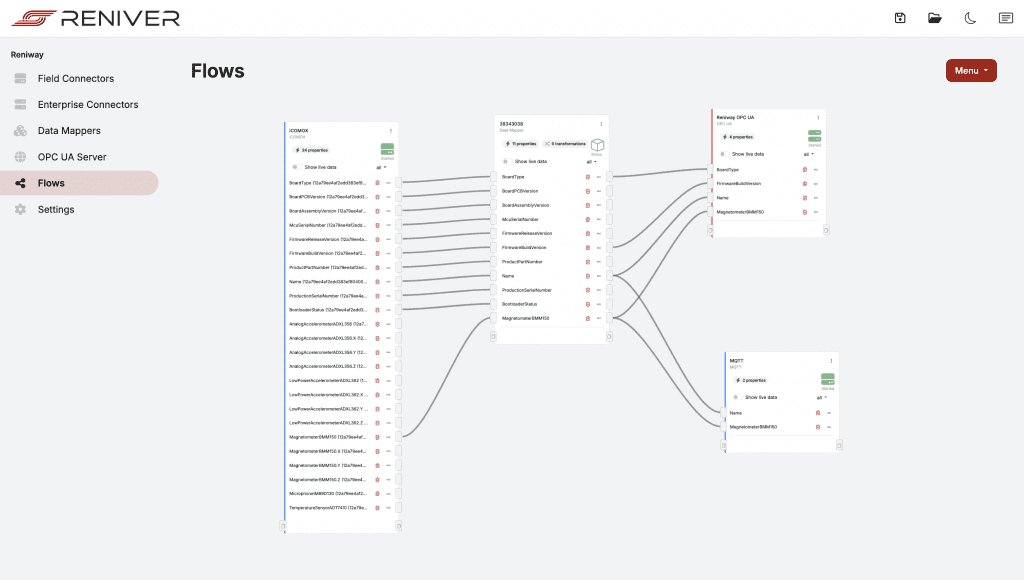Open data mapper 38343038 three-dot menu
The height and width of the screenshot is (580, 1024).
(x=601, y=124)
